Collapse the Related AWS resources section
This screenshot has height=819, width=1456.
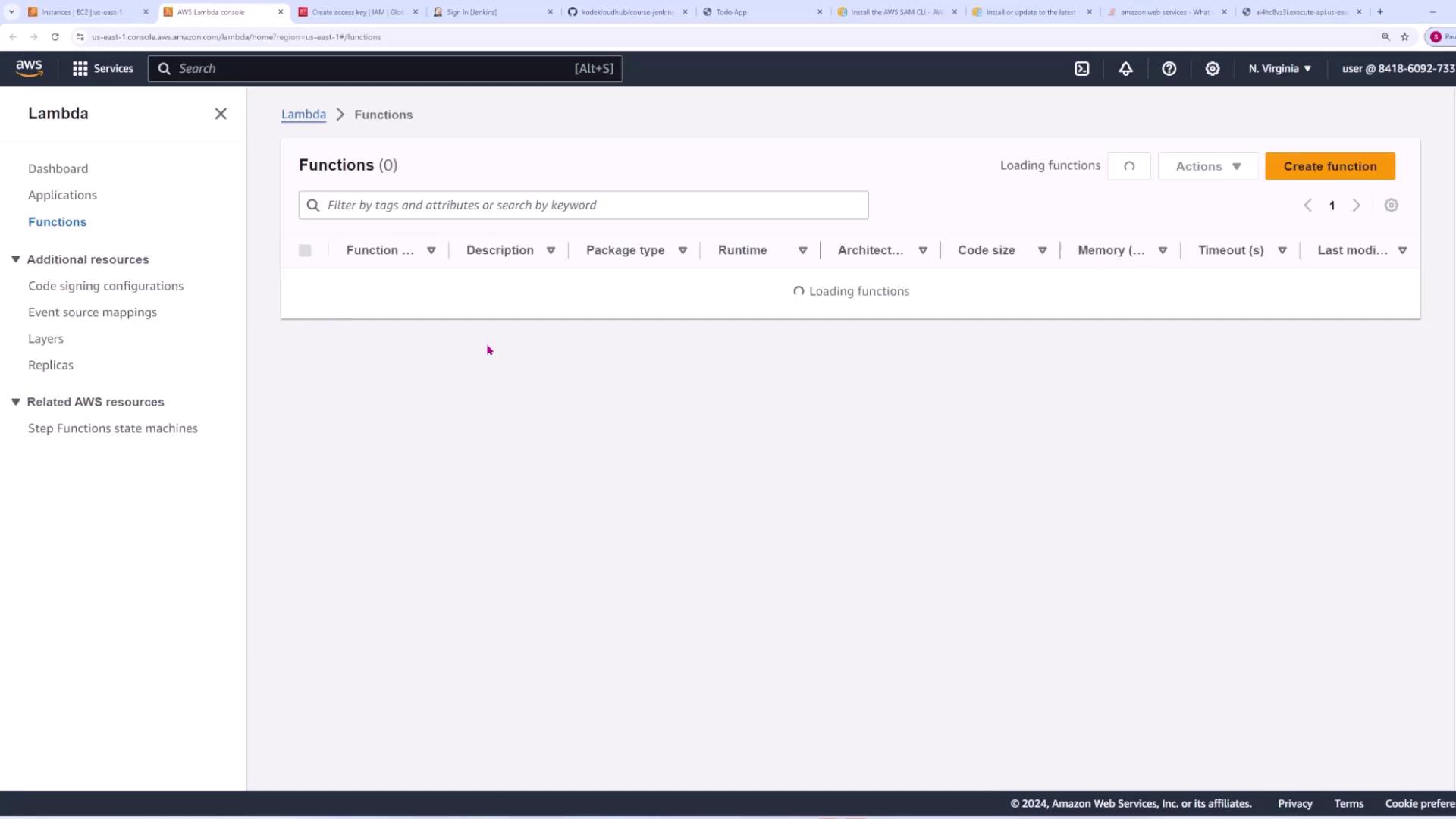pos(15,402)
